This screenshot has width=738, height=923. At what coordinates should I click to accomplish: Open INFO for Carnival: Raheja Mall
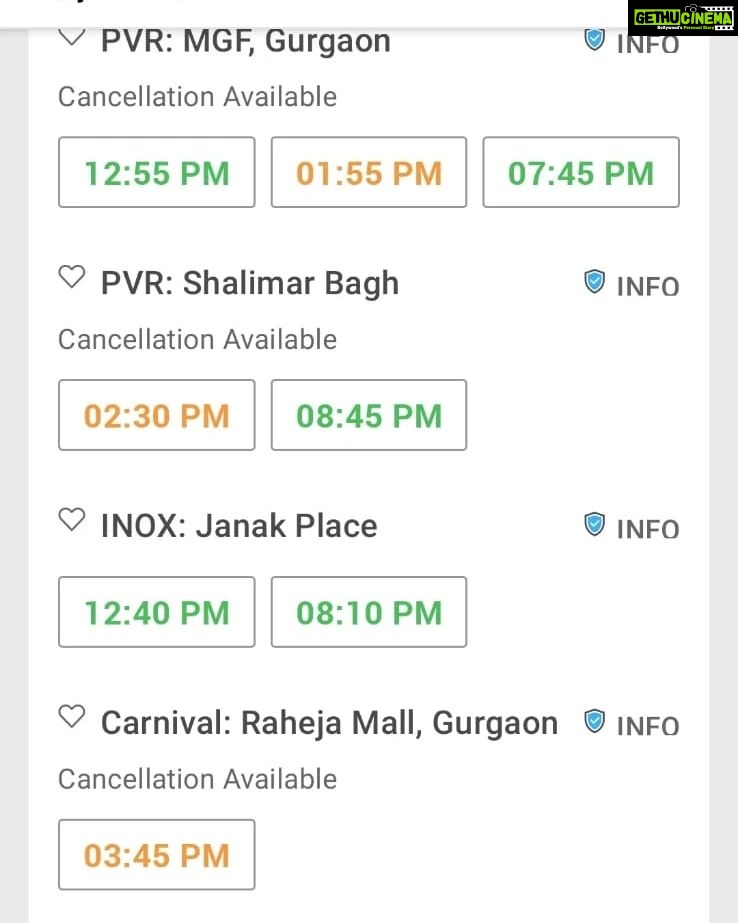(648, 726)
